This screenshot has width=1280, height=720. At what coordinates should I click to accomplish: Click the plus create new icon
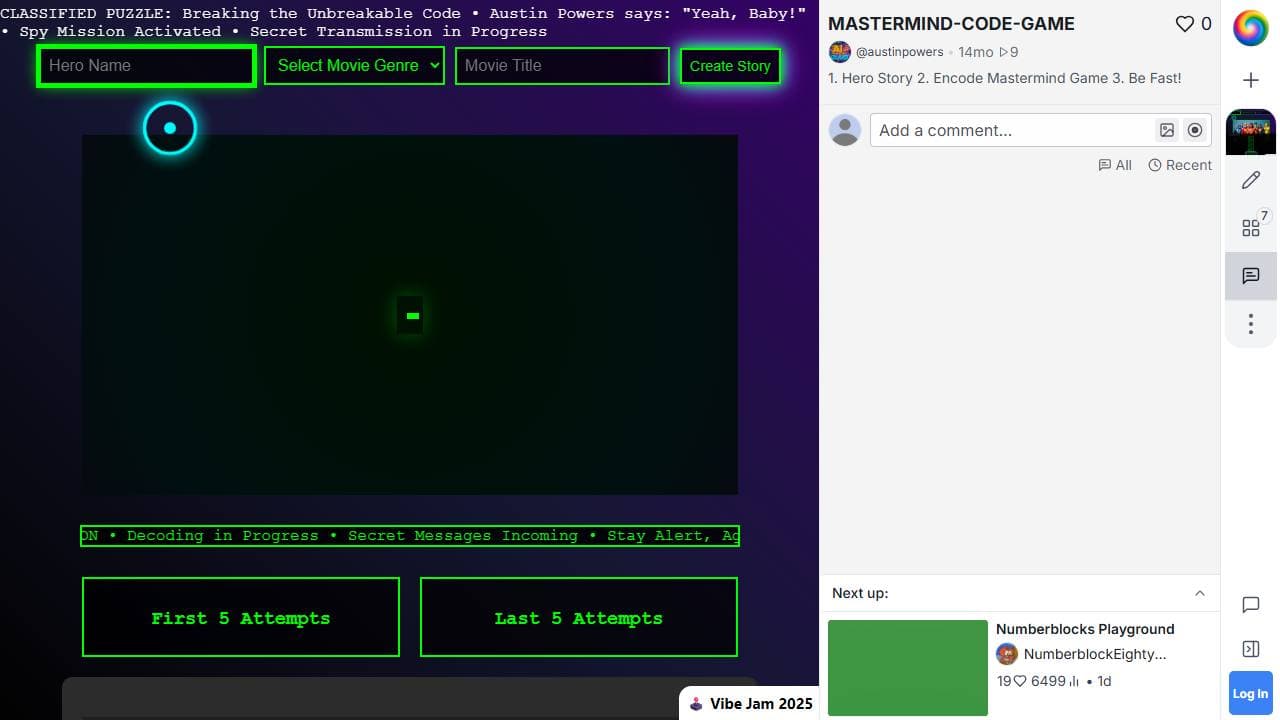(x=1250, y=80)
